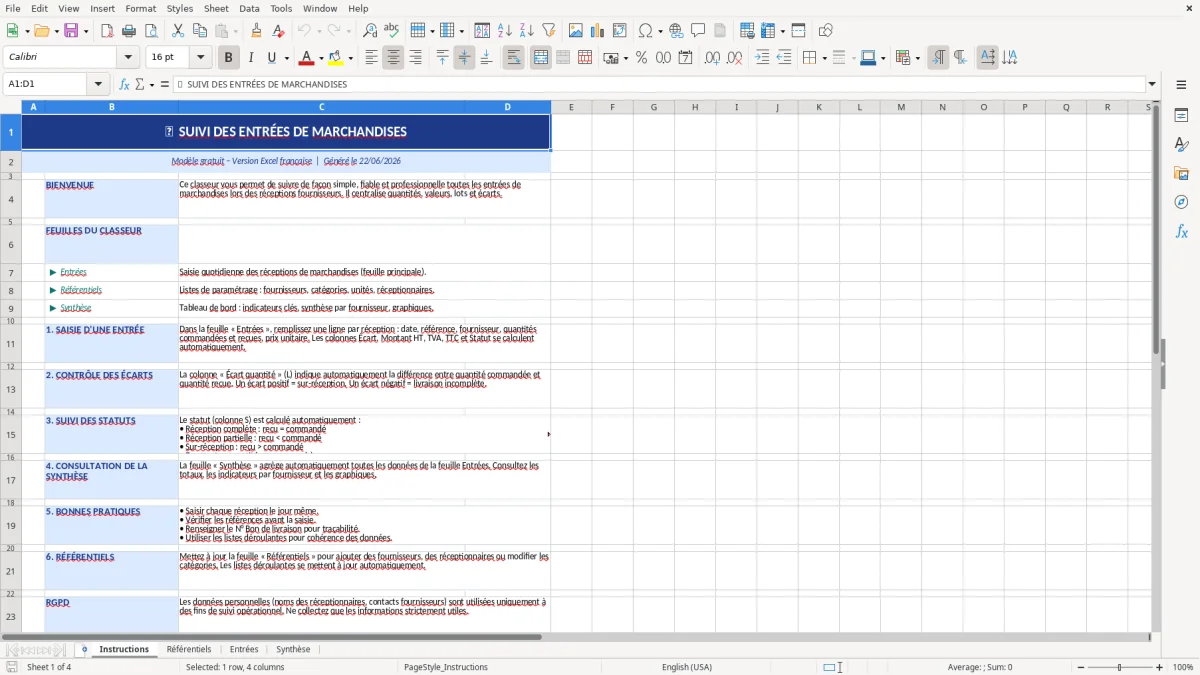This screenshot has height=675, width=1200.
Task: Insert a pivot table
Action: tap(619, 31)
